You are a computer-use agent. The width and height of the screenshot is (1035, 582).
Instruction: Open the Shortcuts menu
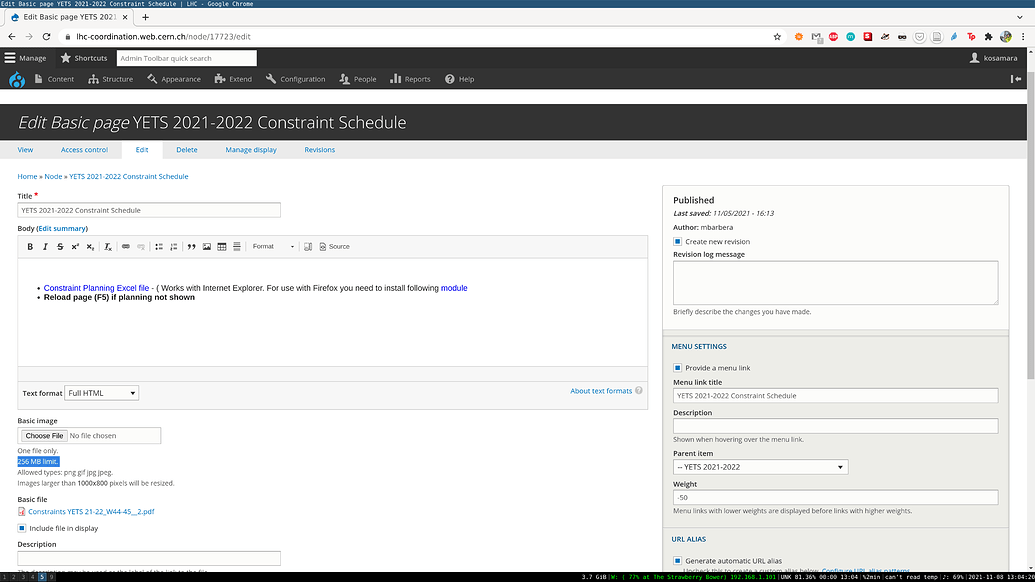tap(84, 58)
